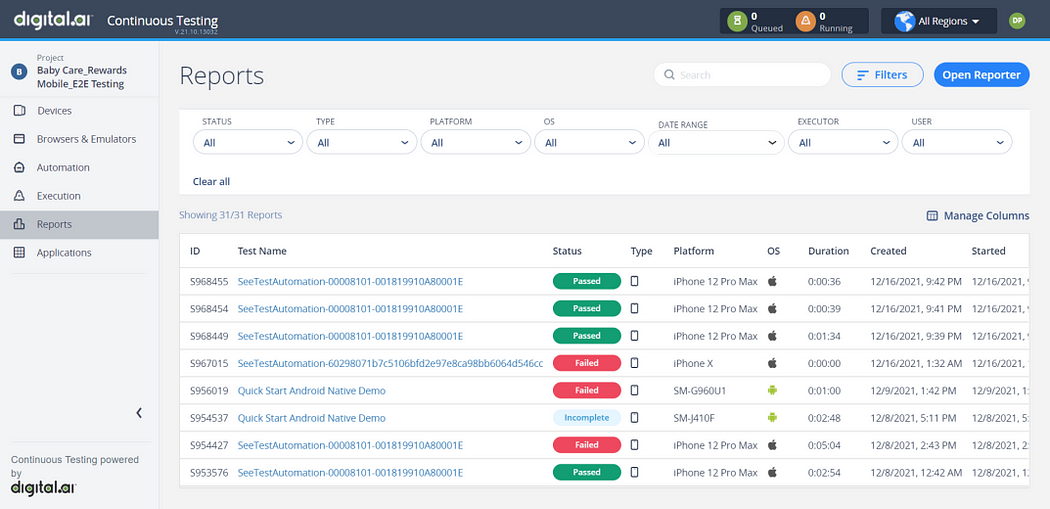Click the ID cell S953576

pyautogui.click(x=209, y=472)
